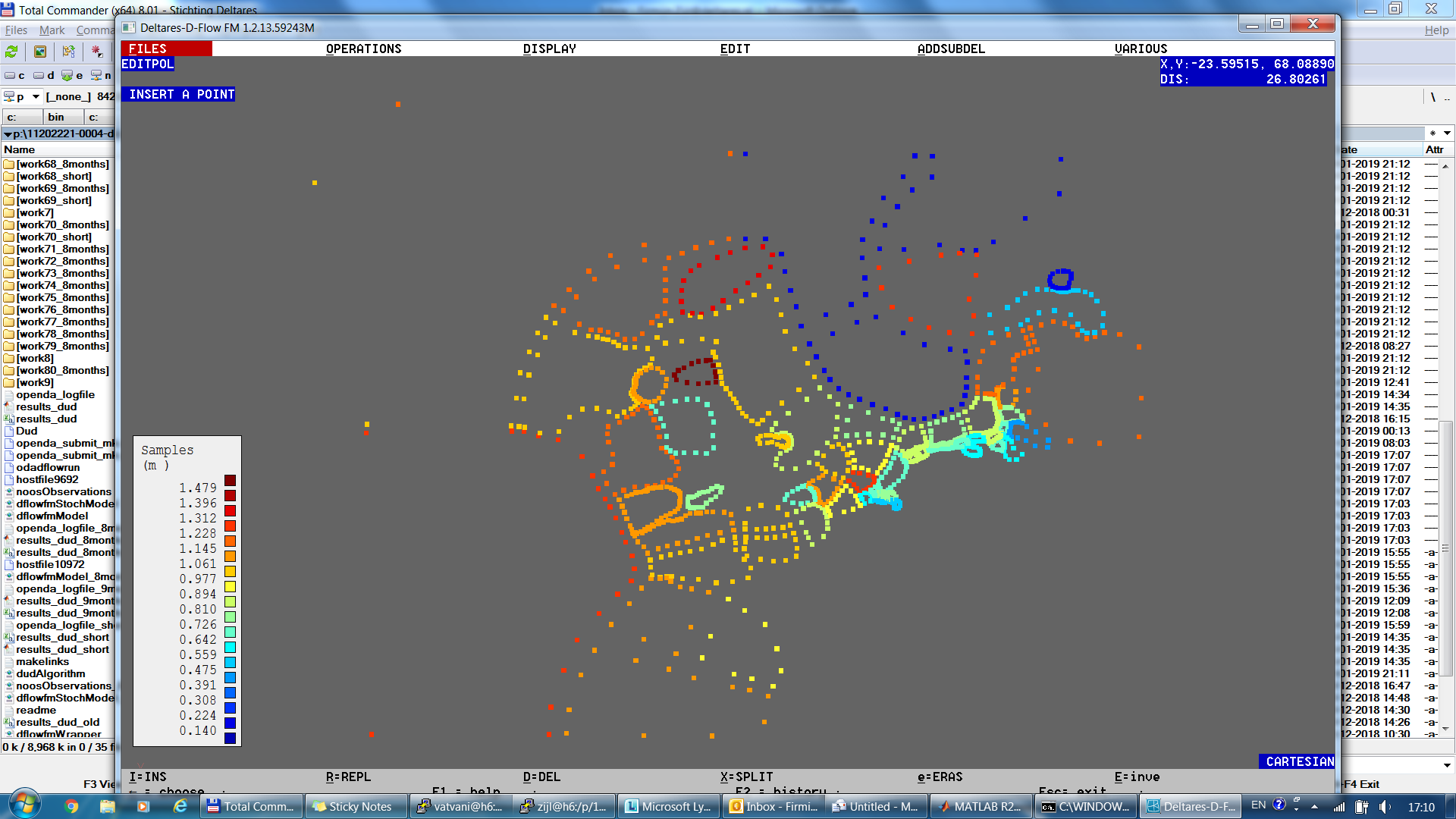Click the Refresh icon in Total Commander toolbar
This screenshot has height=819, width=1456.
11,52
